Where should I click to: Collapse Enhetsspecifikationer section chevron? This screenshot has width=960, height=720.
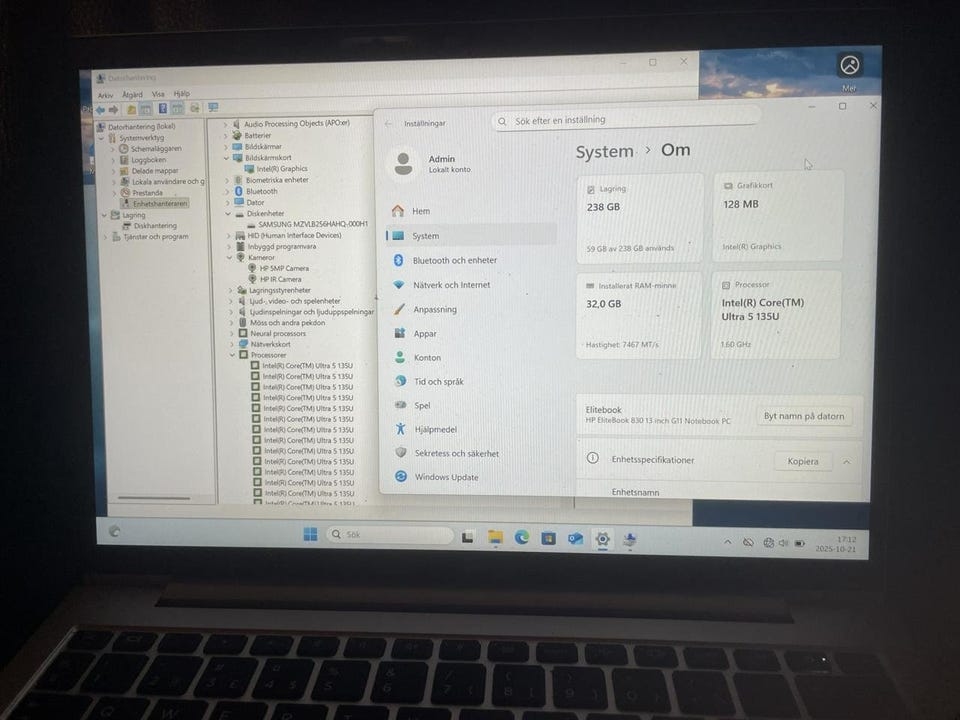(847, 462)
